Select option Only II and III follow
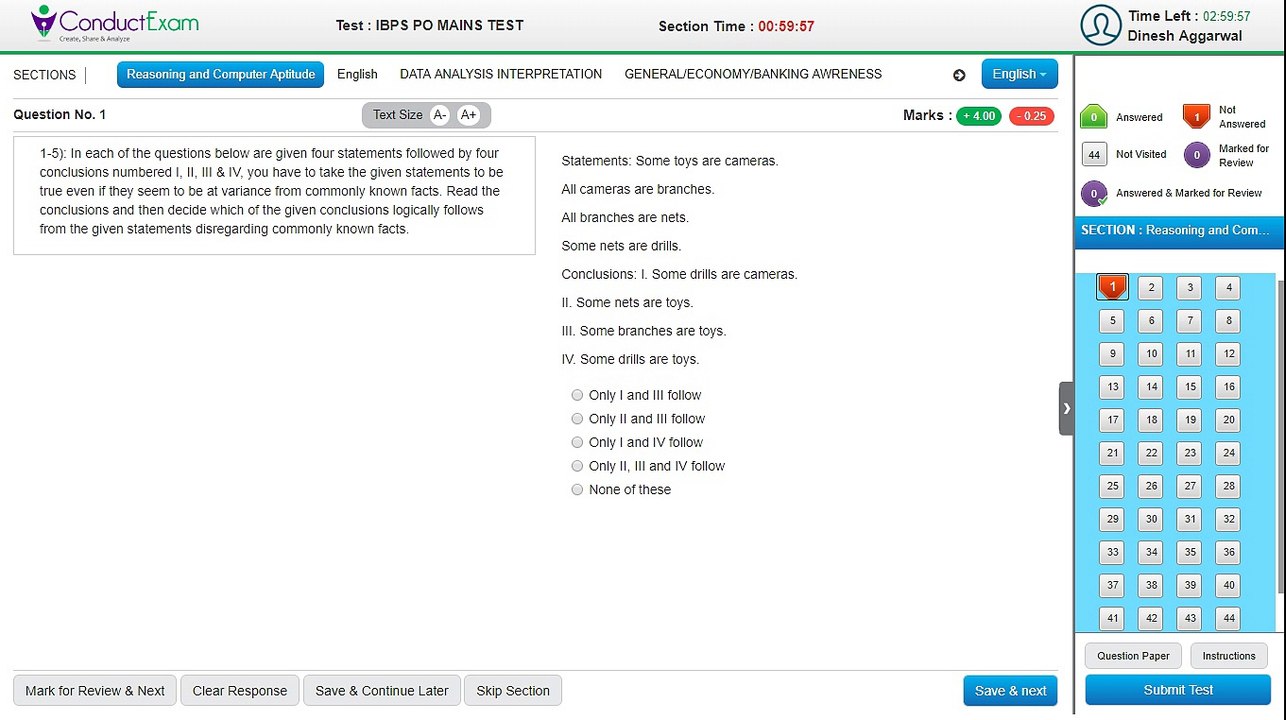Screen dimensions: 1286x720 click(x=577, y=419)
